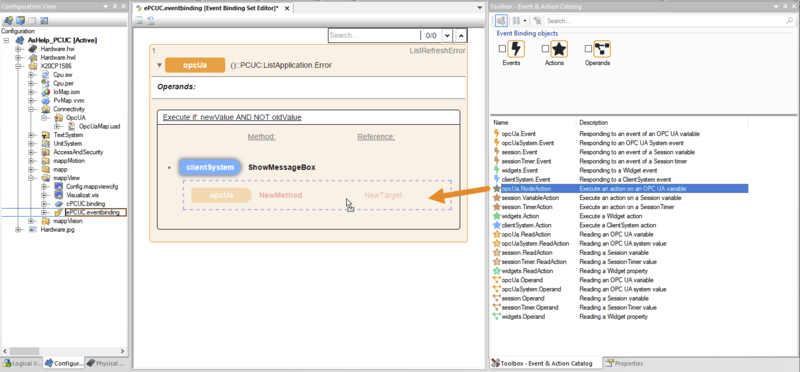Click the second icon in the editor toolbar
800x372 pixels.
coord(151,21)
